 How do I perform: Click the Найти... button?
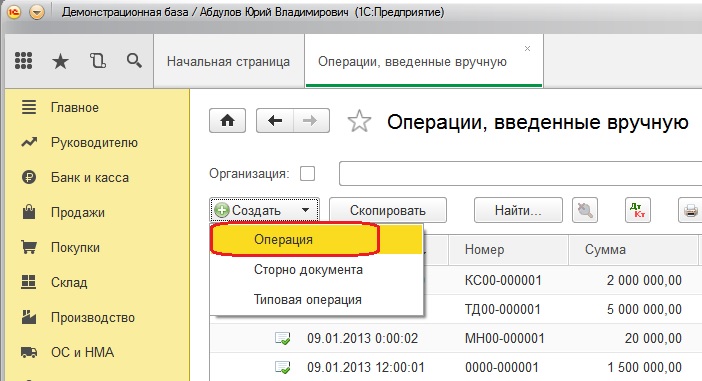tap(518, 210)
